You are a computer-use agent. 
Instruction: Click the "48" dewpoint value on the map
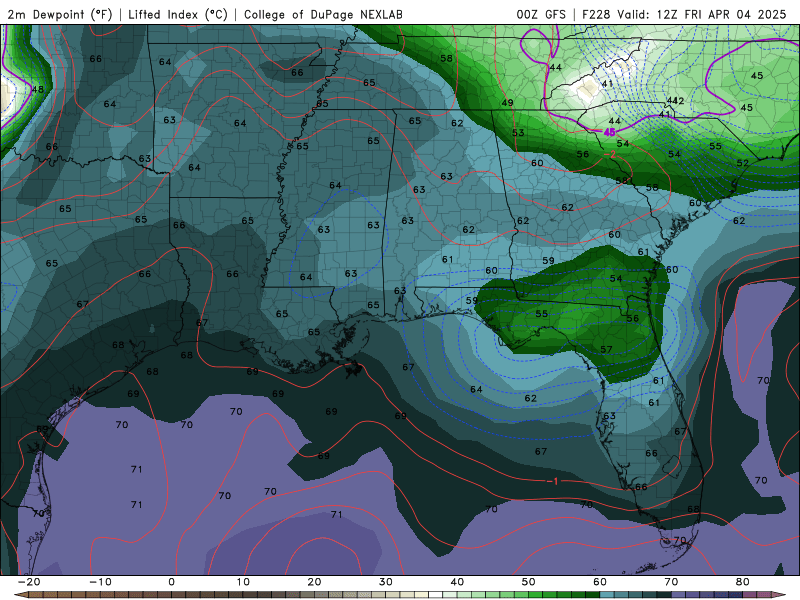(x=38, y=90)
